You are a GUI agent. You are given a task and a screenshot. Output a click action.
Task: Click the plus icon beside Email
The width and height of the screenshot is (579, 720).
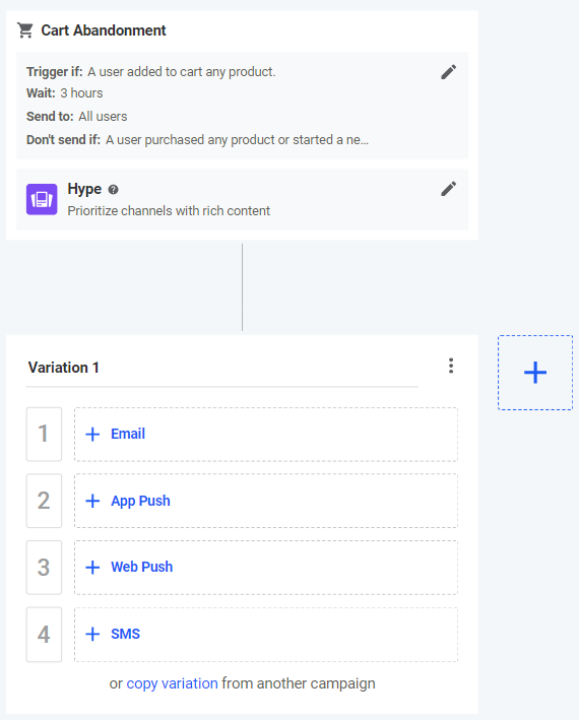tap(93, 434)
